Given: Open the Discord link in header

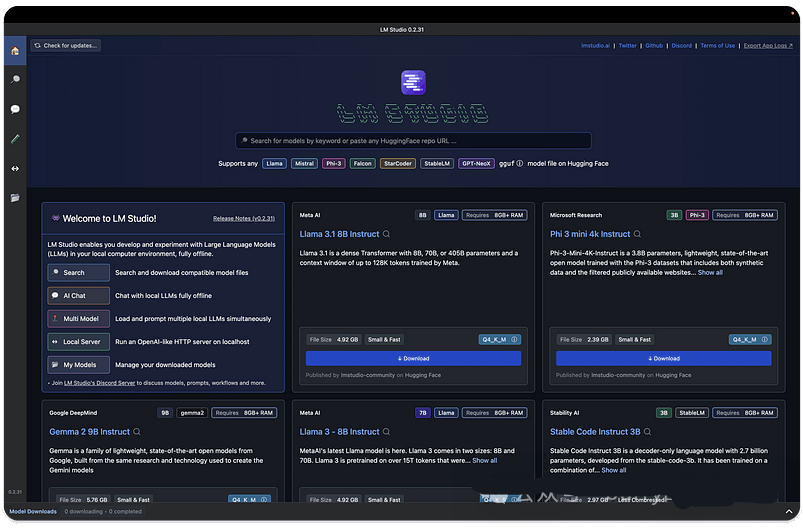Looking at the screenshot, I should (x=682, y=46).
